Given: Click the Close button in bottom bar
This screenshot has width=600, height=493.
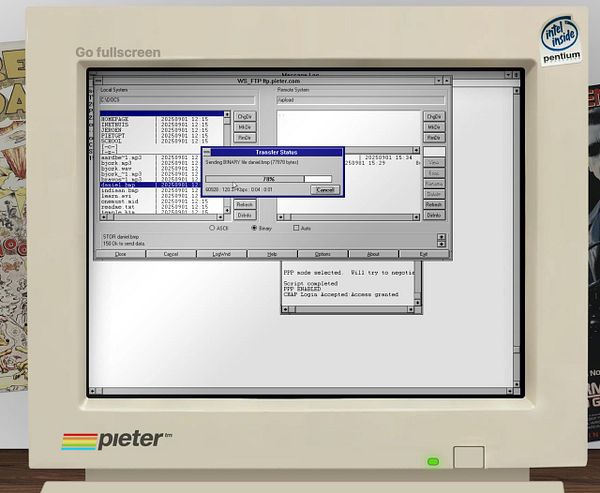Looking at the screenshot, I should pos(121,254).
